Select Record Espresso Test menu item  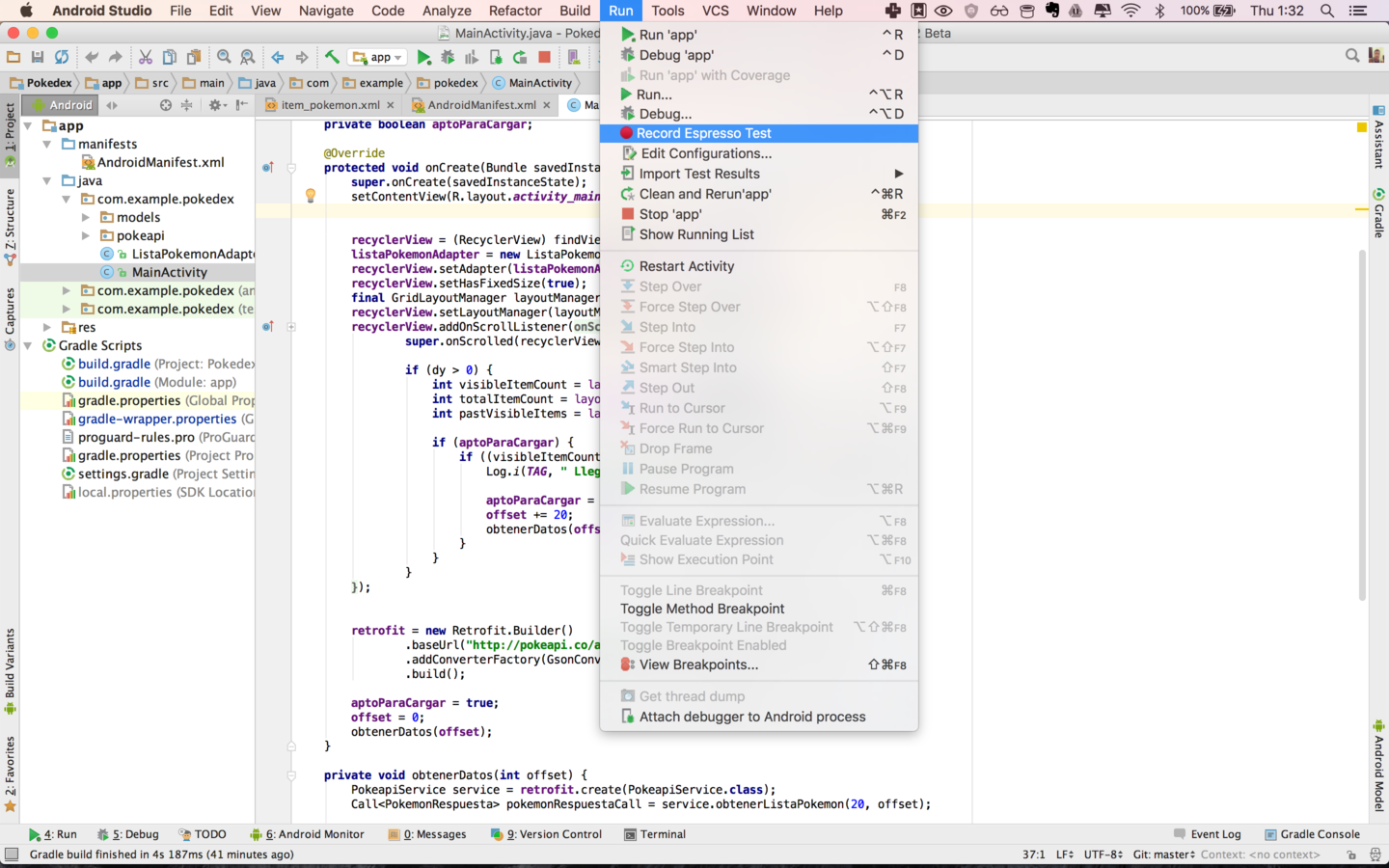759,133
